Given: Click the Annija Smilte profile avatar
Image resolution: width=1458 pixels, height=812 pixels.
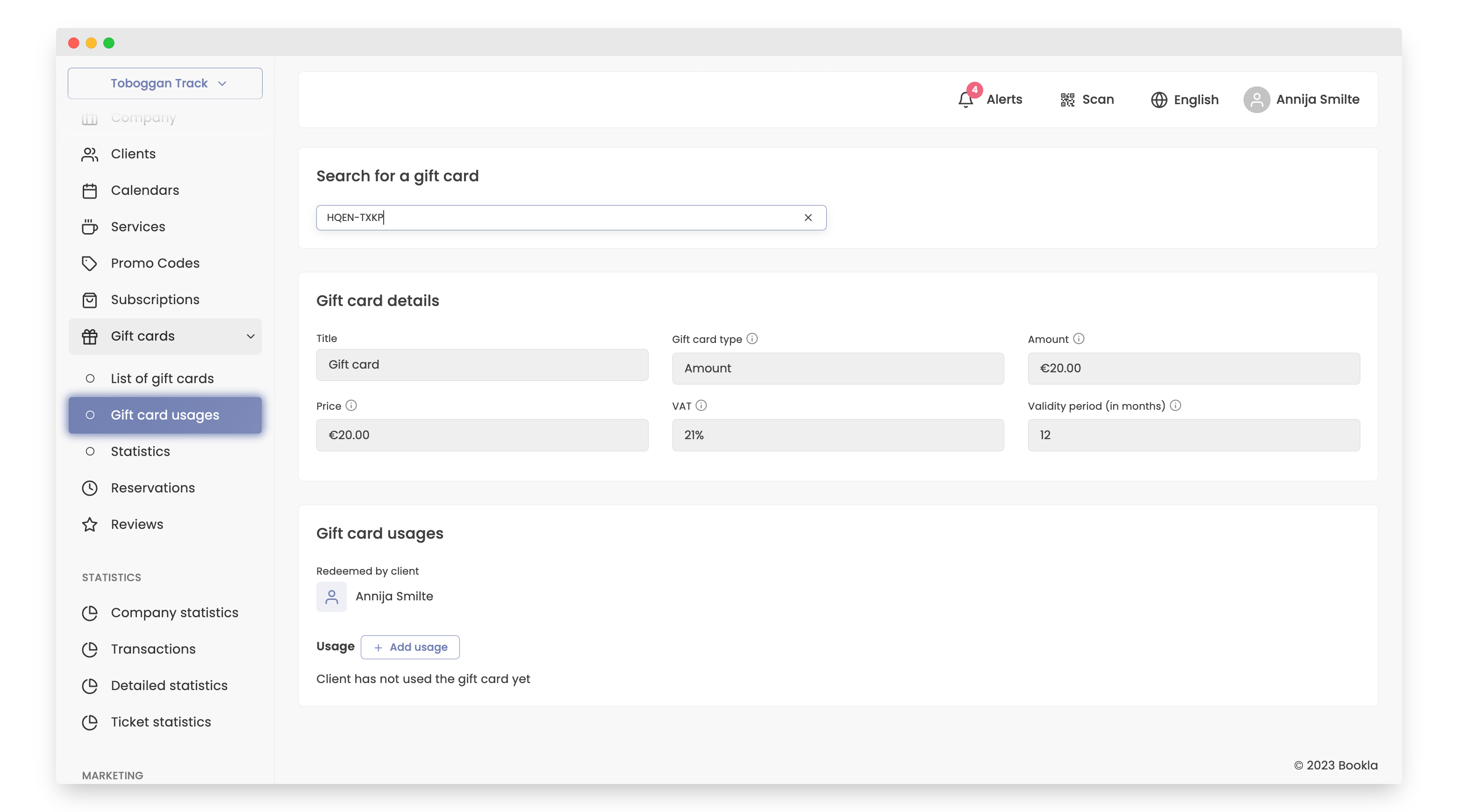Looking at the screenshot, I should click(x=1256, y=100).
